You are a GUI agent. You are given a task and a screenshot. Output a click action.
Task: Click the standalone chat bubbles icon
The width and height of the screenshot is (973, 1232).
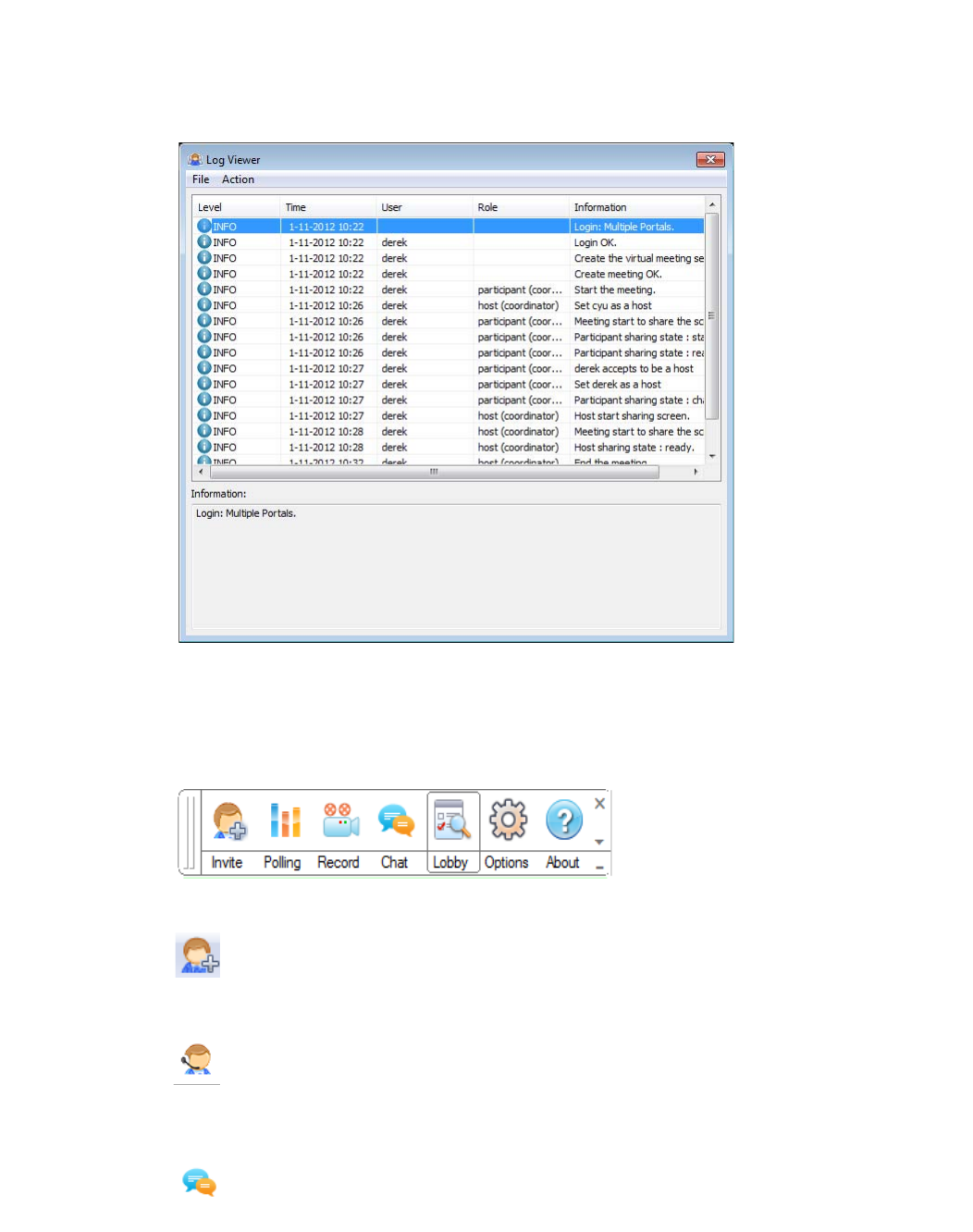tap(199, 1182)
